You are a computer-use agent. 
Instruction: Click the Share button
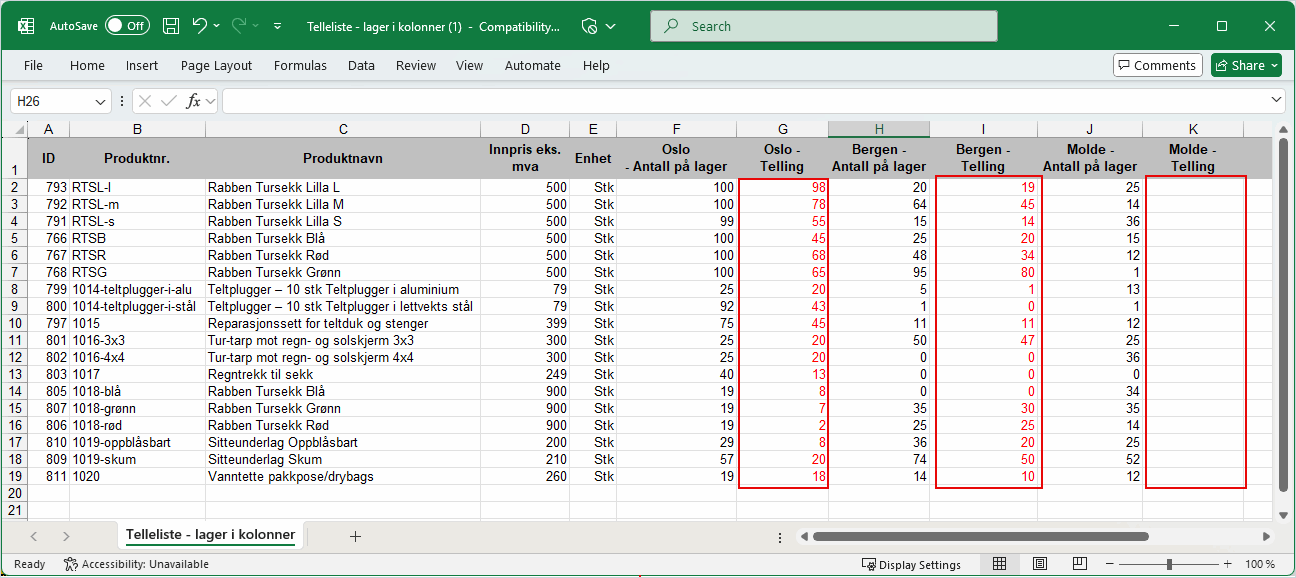1246,65
